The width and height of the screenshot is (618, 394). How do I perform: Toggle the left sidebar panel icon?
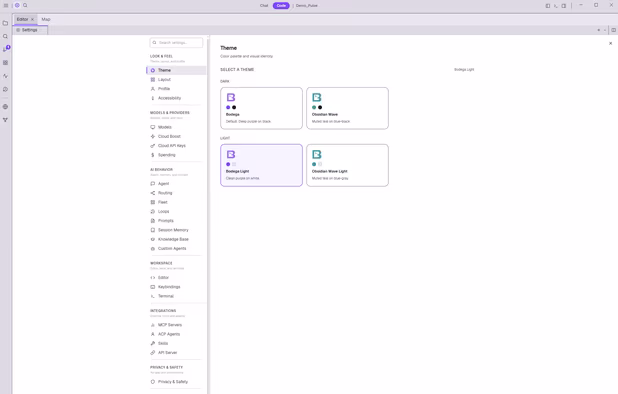pos(547,6)
